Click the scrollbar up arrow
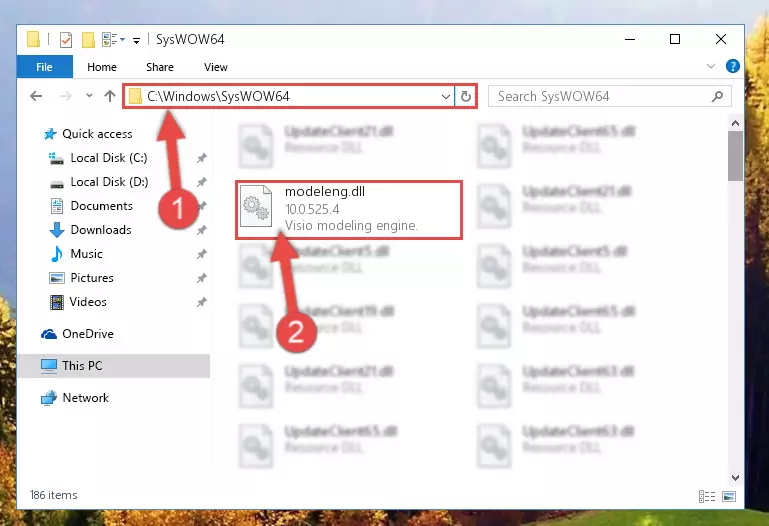 click(x=735, y=123)
